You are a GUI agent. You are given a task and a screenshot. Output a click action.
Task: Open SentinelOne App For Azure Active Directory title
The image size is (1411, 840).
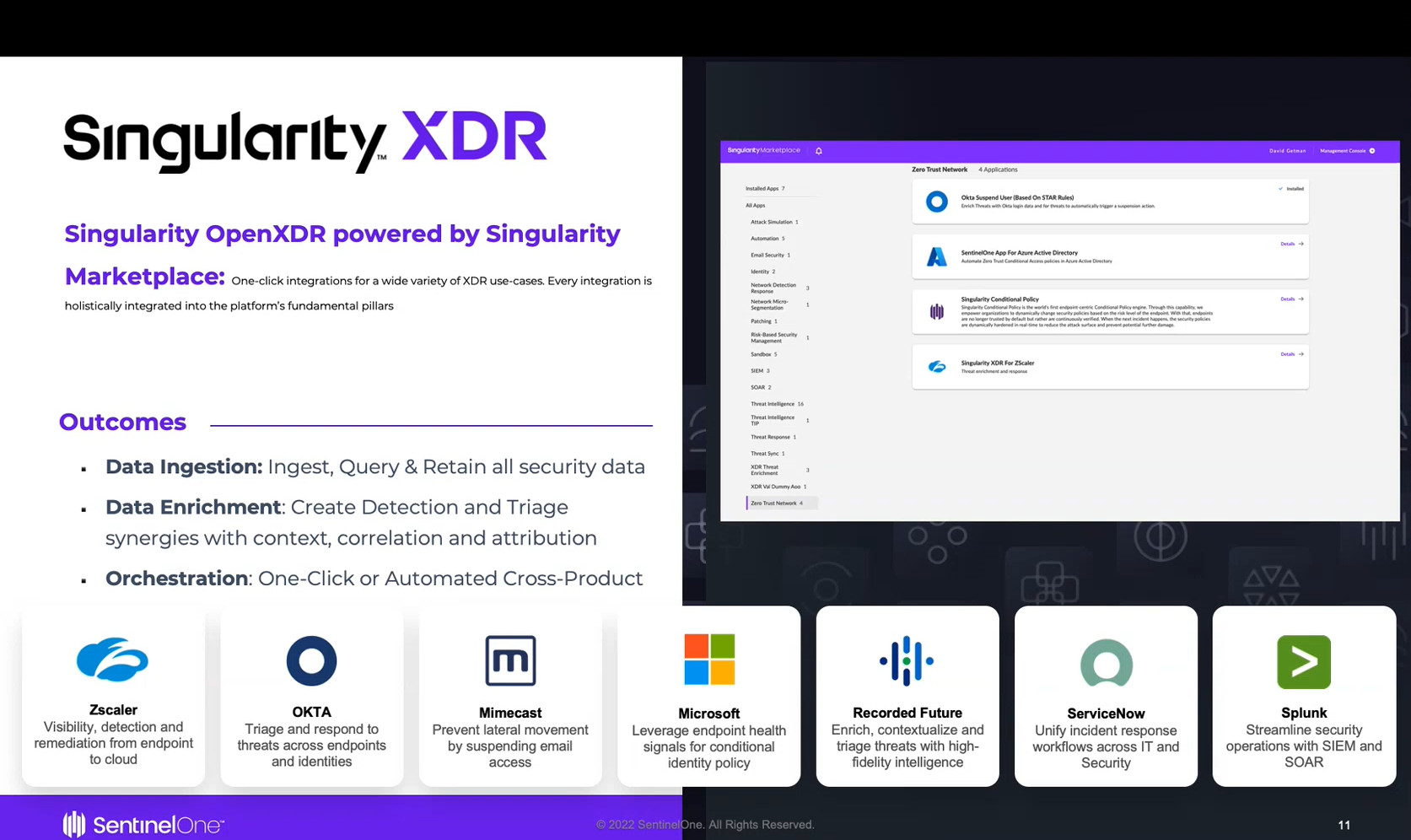[1019, 252]
